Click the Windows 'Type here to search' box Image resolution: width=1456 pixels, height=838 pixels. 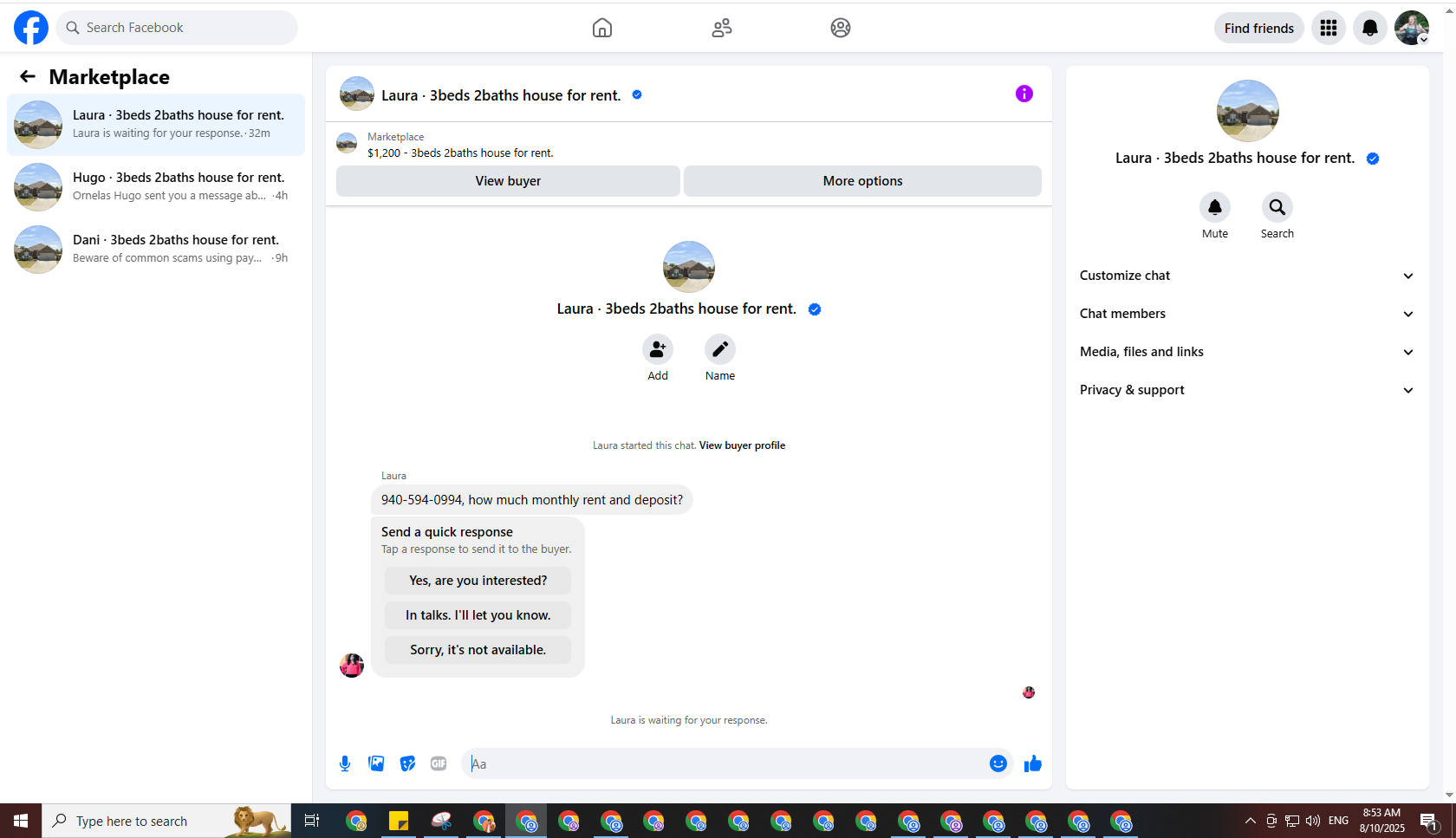166,821
